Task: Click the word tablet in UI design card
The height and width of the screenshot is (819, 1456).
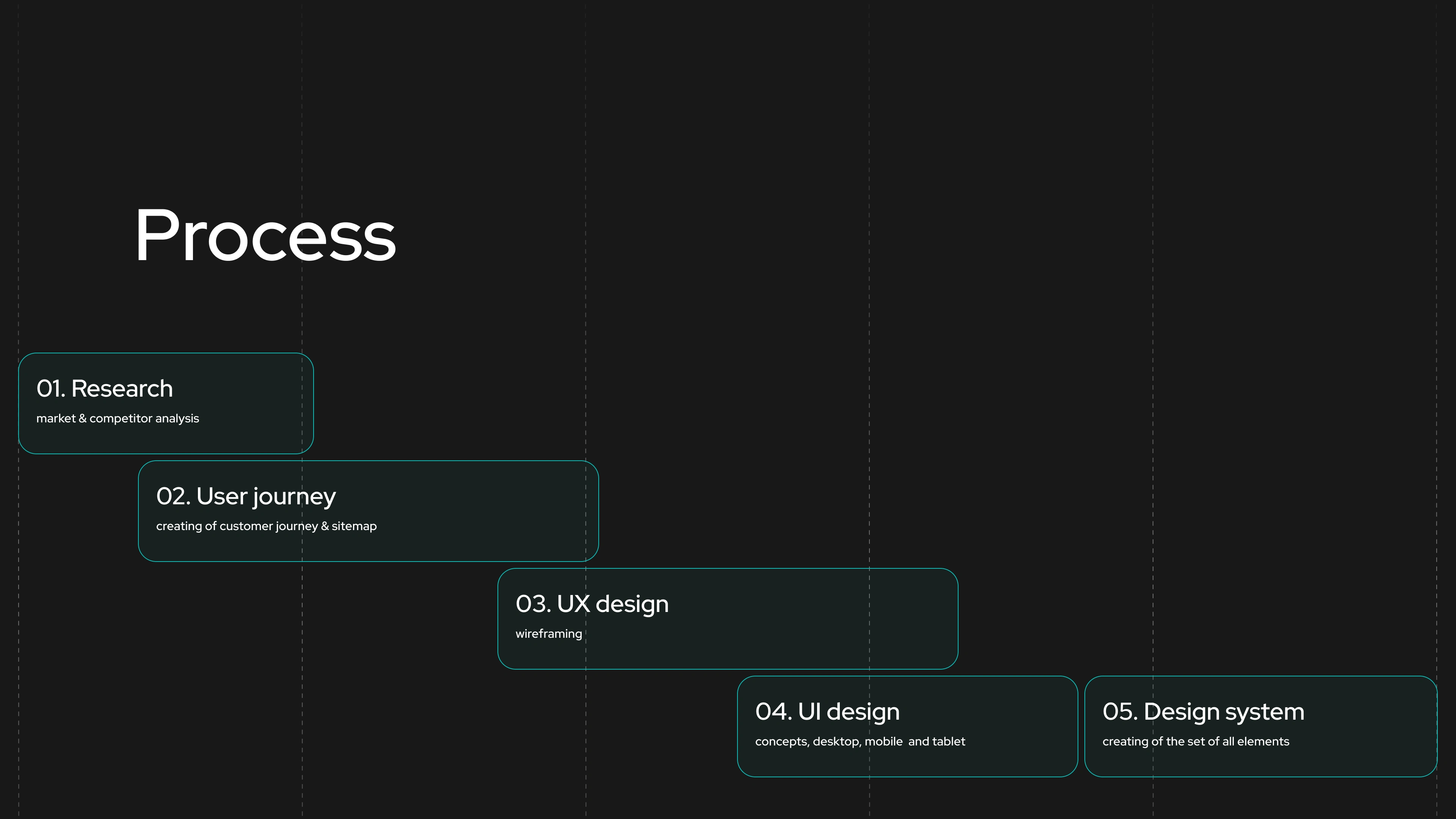Action: tap(948, 742)
